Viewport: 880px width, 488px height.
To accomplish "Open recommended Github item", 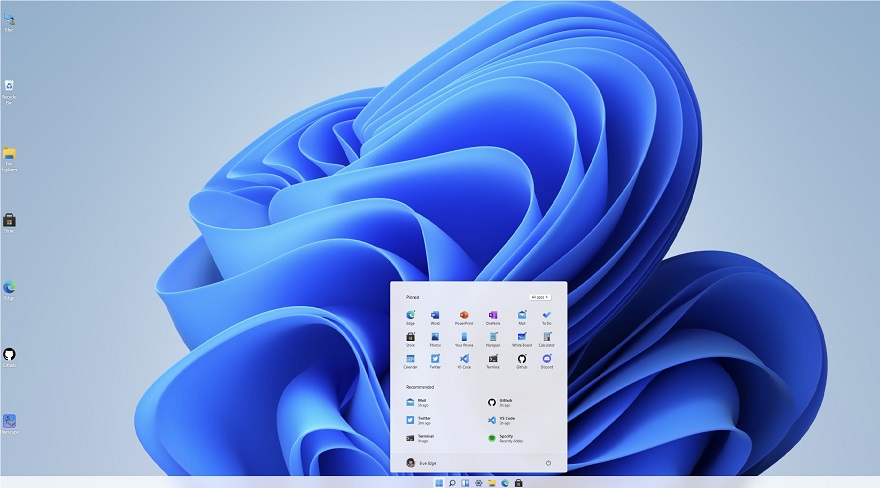I will click(499, 403).
